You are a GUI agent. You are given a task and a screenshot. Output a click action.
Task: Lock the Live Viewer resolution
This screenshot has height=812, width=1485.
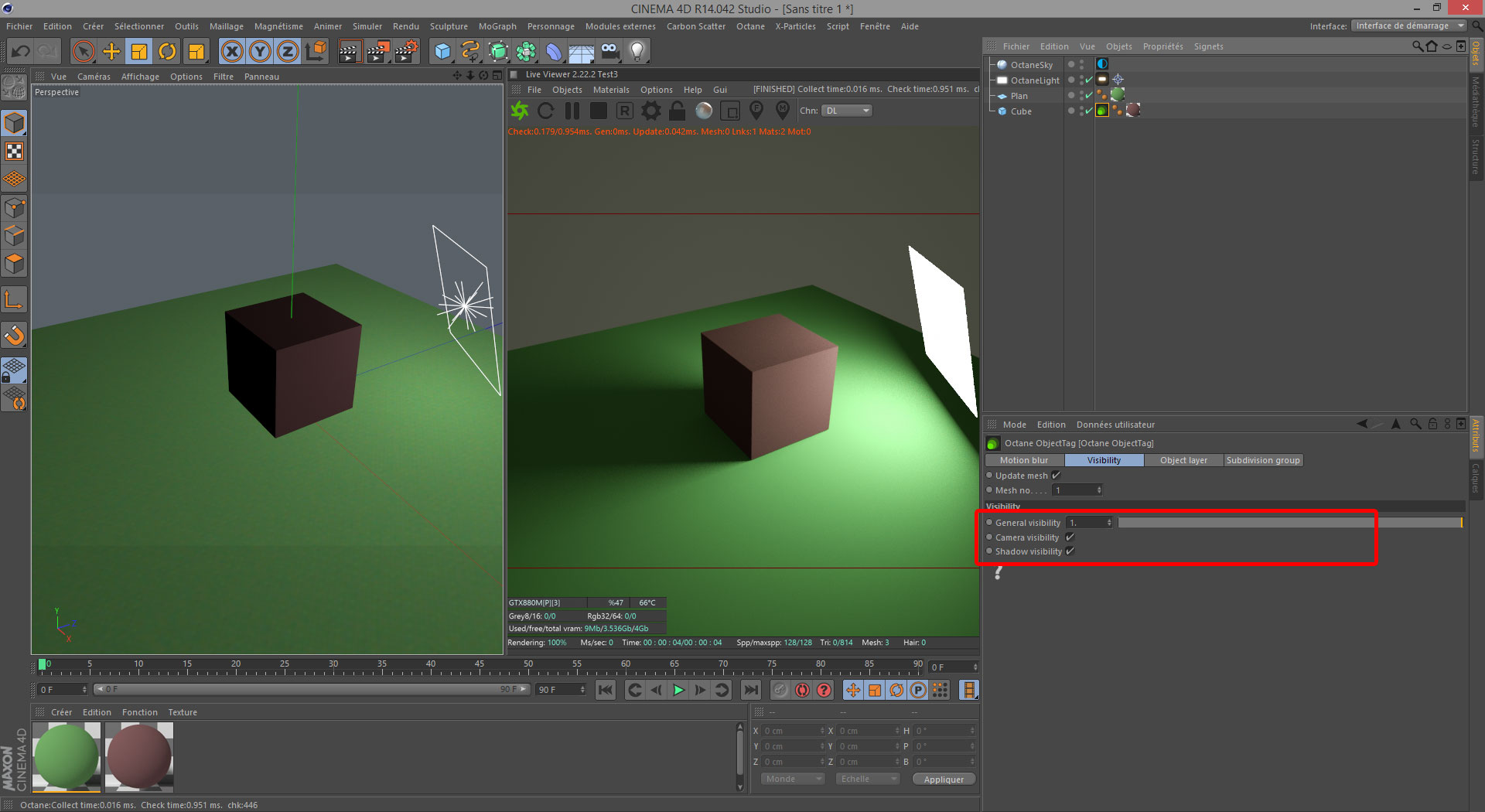pos(677,111)
